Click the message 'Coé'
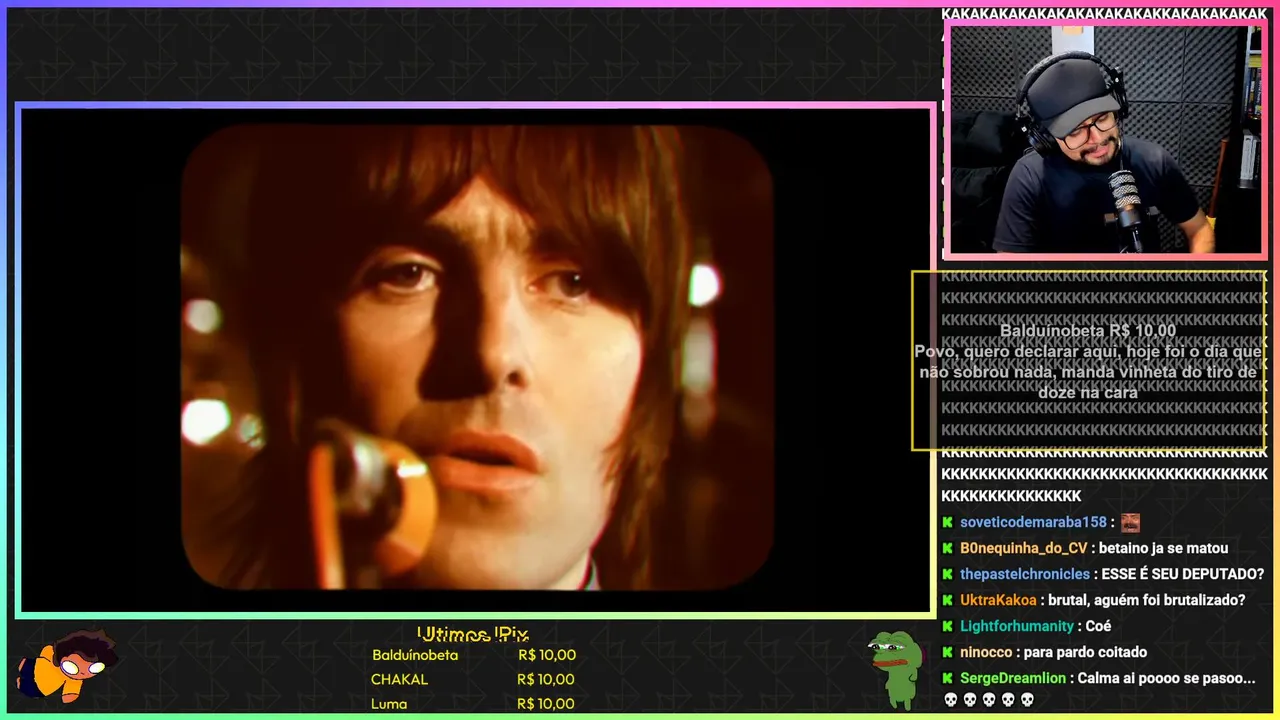 coord(1099,626)
